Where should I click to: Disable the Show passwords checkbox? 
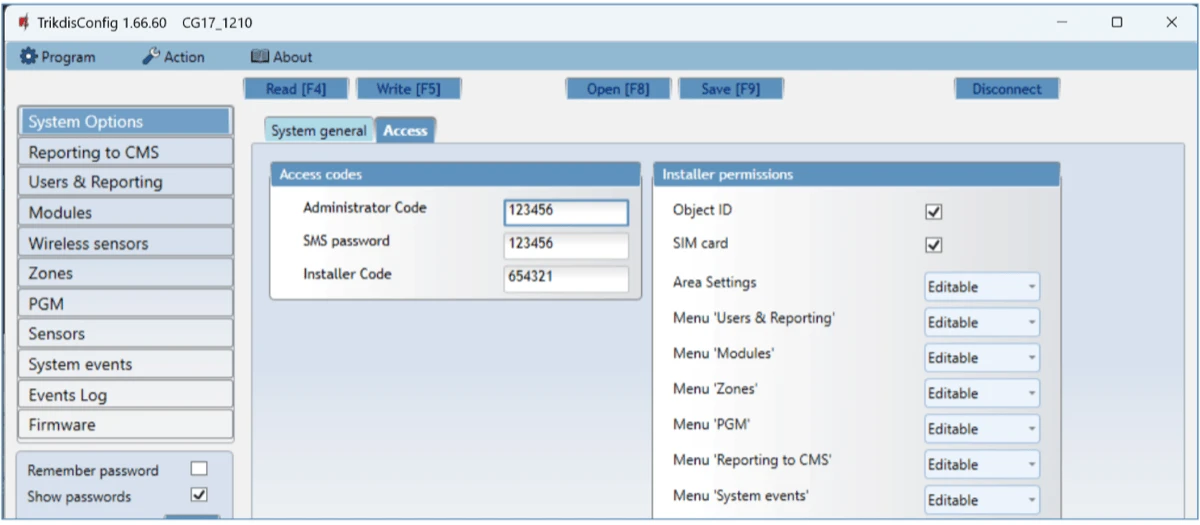[199, 495]
